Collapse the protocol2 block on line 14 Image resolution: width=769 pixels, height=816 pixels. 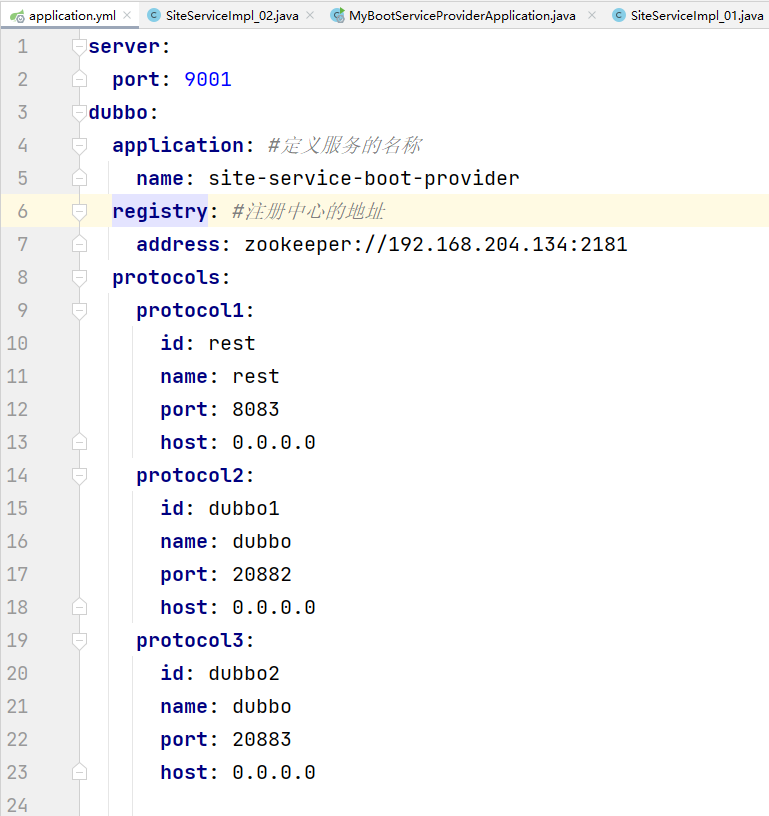[79, 476]
